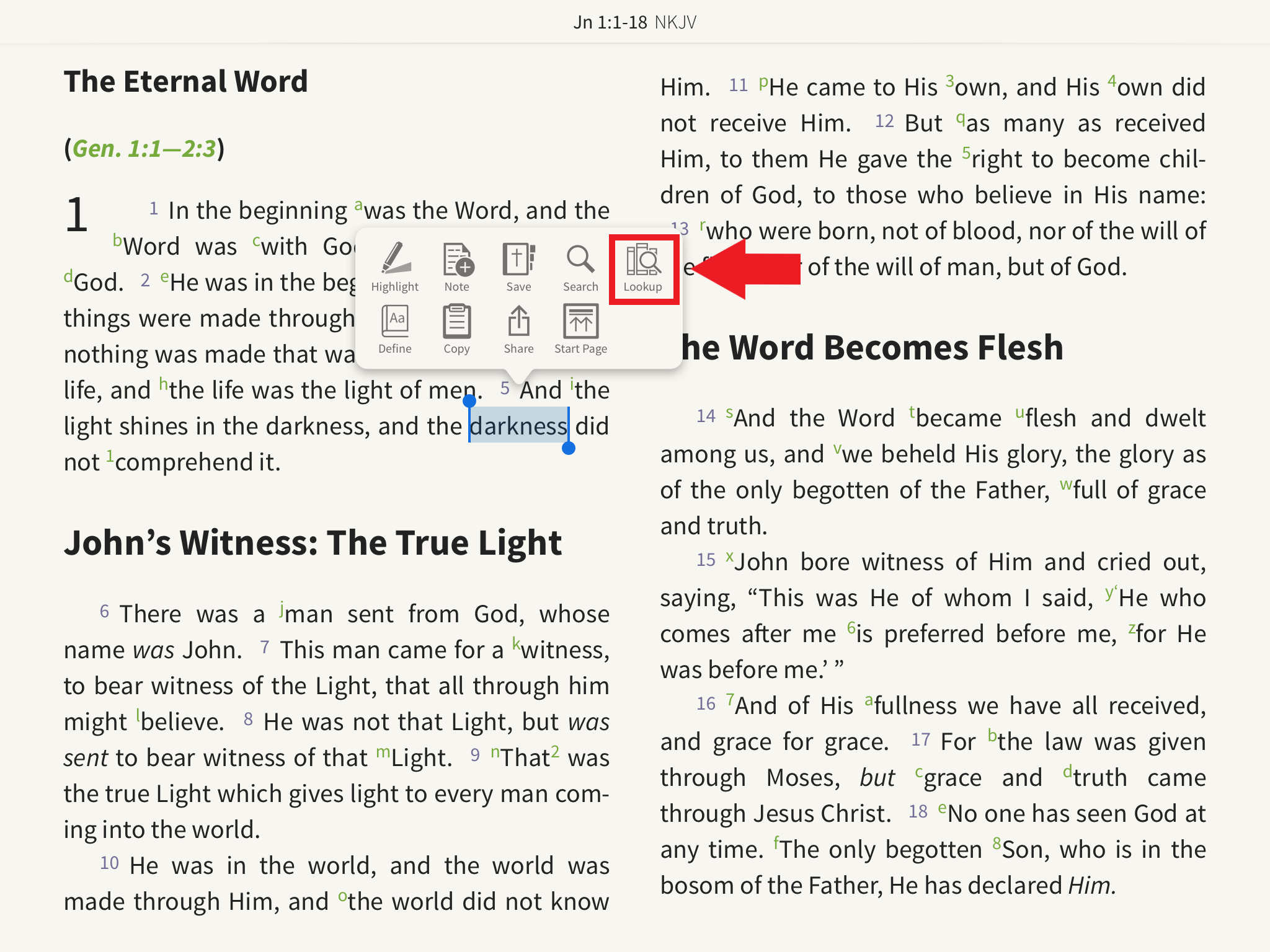
Task: Open cross-reference h before the life
Action: click(x=164, y=384)
